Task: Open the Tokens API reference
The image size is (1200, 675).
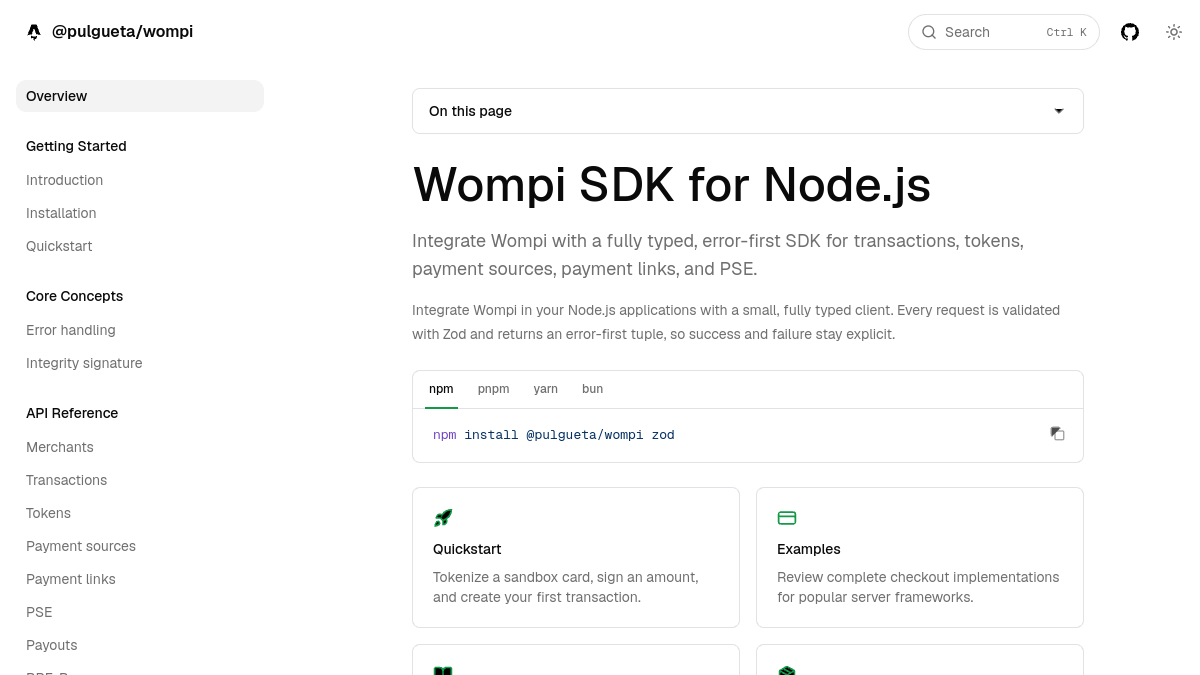Action: 49,513
